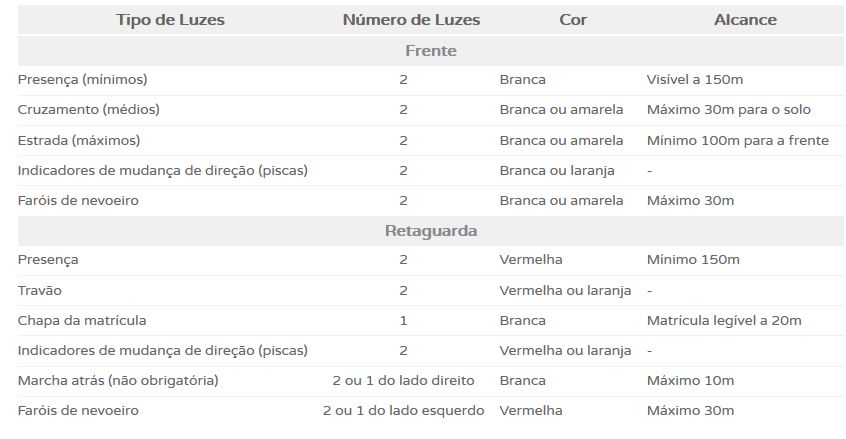Select the "Travão" row label
The image size is (846, 439).
click(41, 291)
